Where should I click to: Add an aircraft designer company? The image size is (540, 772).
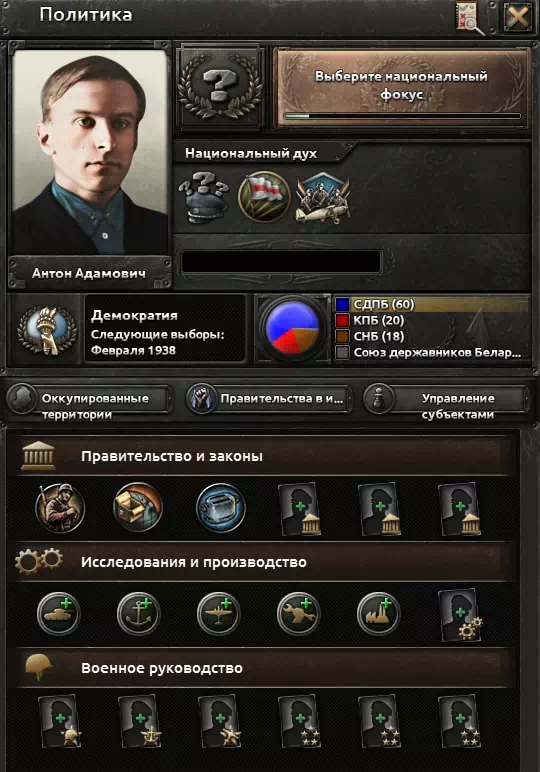pos(219,613)
